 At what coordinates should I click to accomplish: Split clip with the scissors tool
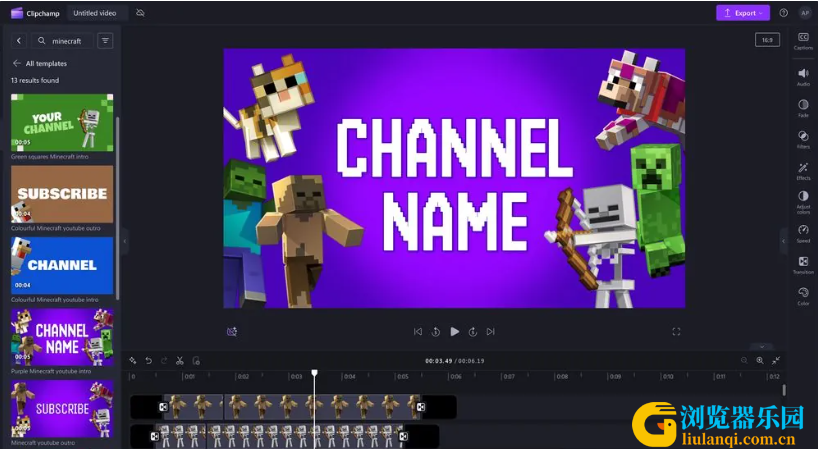180,360
